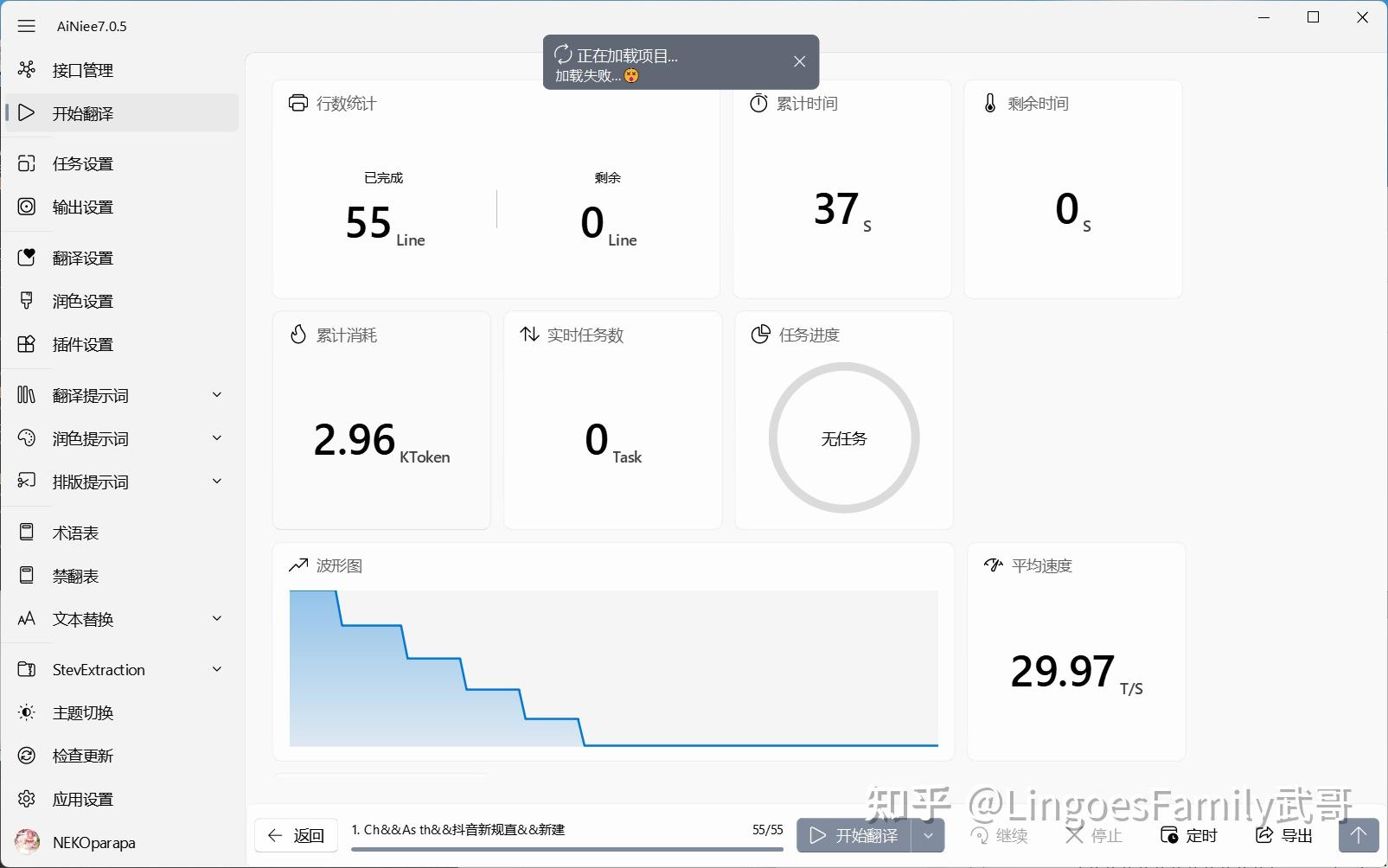Expand 文本替换 section chevron
Image resolution: width=1388 pixels, height=868 pixels.
[x=217, y=619]
